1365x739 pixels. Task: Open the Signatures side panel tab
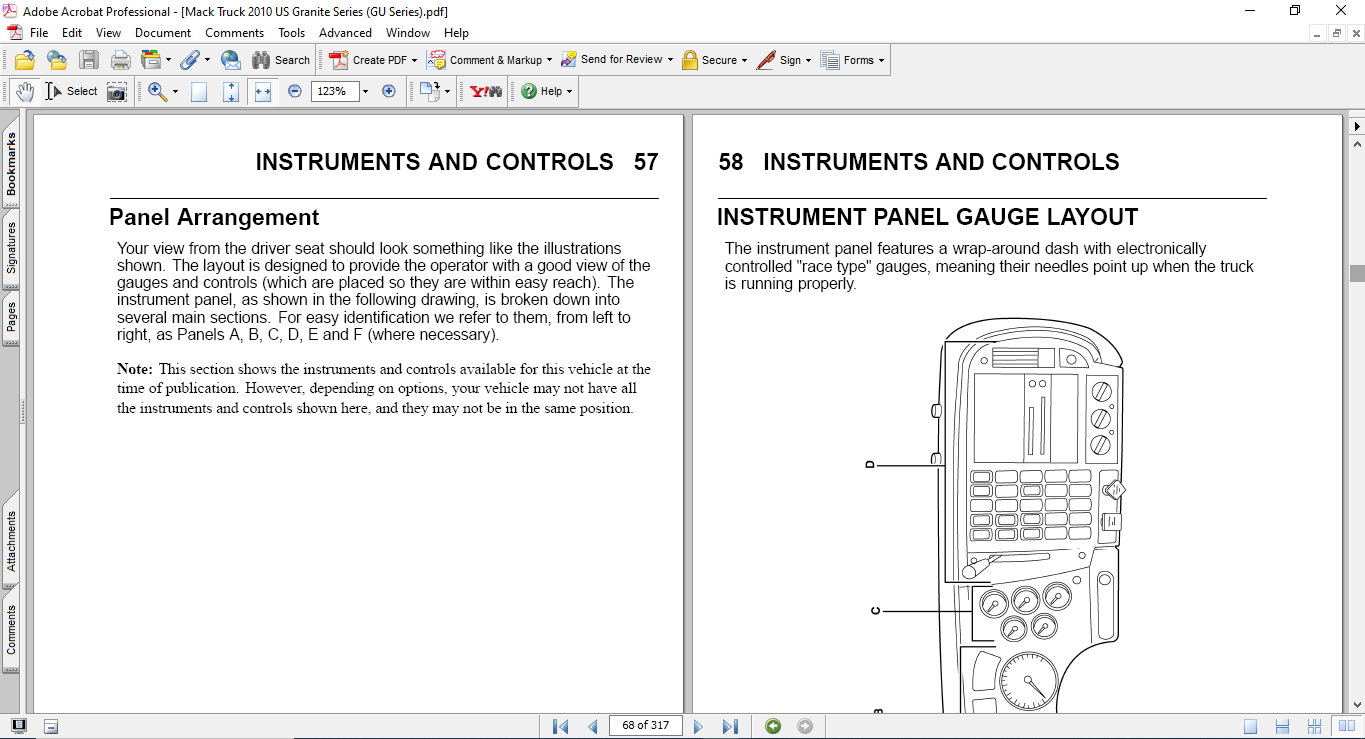tap(11, 246)
